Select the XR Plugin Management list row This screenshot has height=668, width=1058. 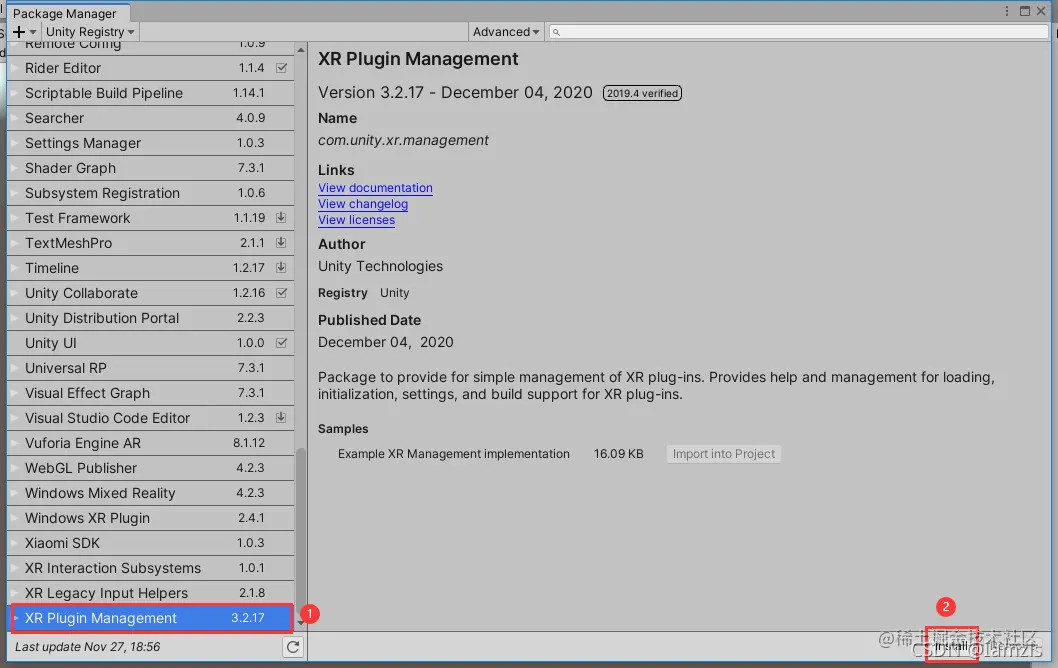(x=152, y=617)
